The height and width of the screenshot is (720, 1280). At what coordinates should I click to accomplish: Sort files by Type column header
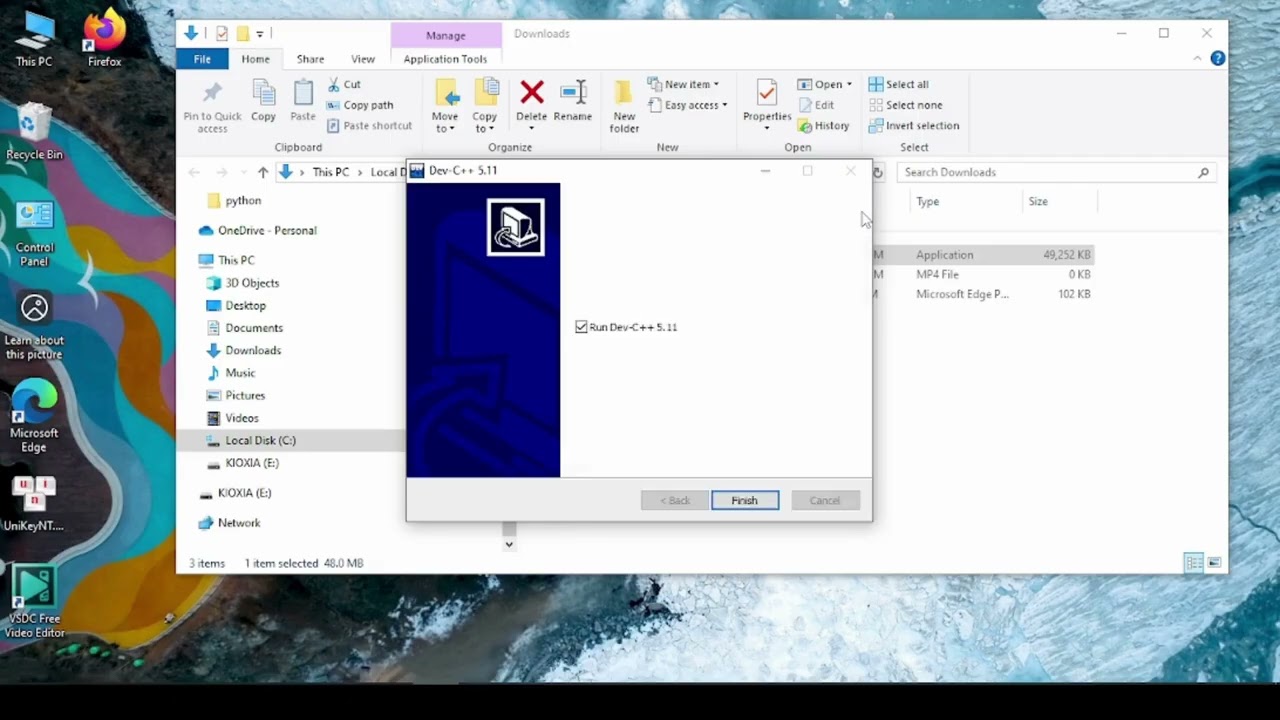[928, 202]
